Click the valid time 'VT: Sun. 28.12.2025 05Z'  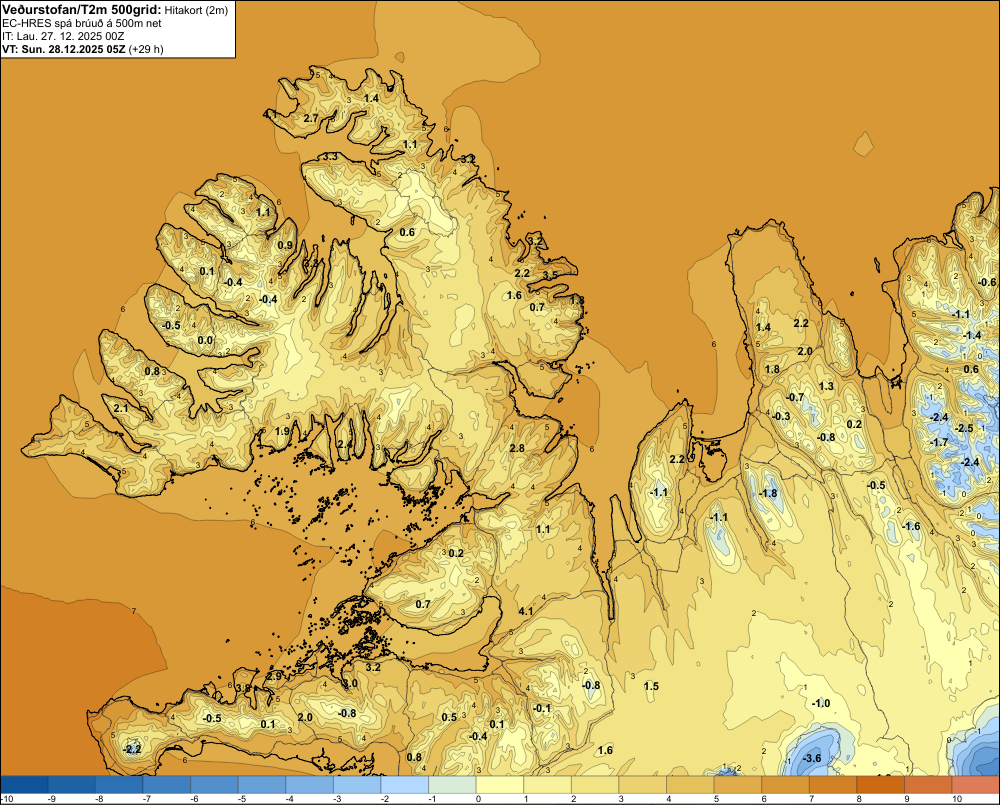(x=64, y=49)
